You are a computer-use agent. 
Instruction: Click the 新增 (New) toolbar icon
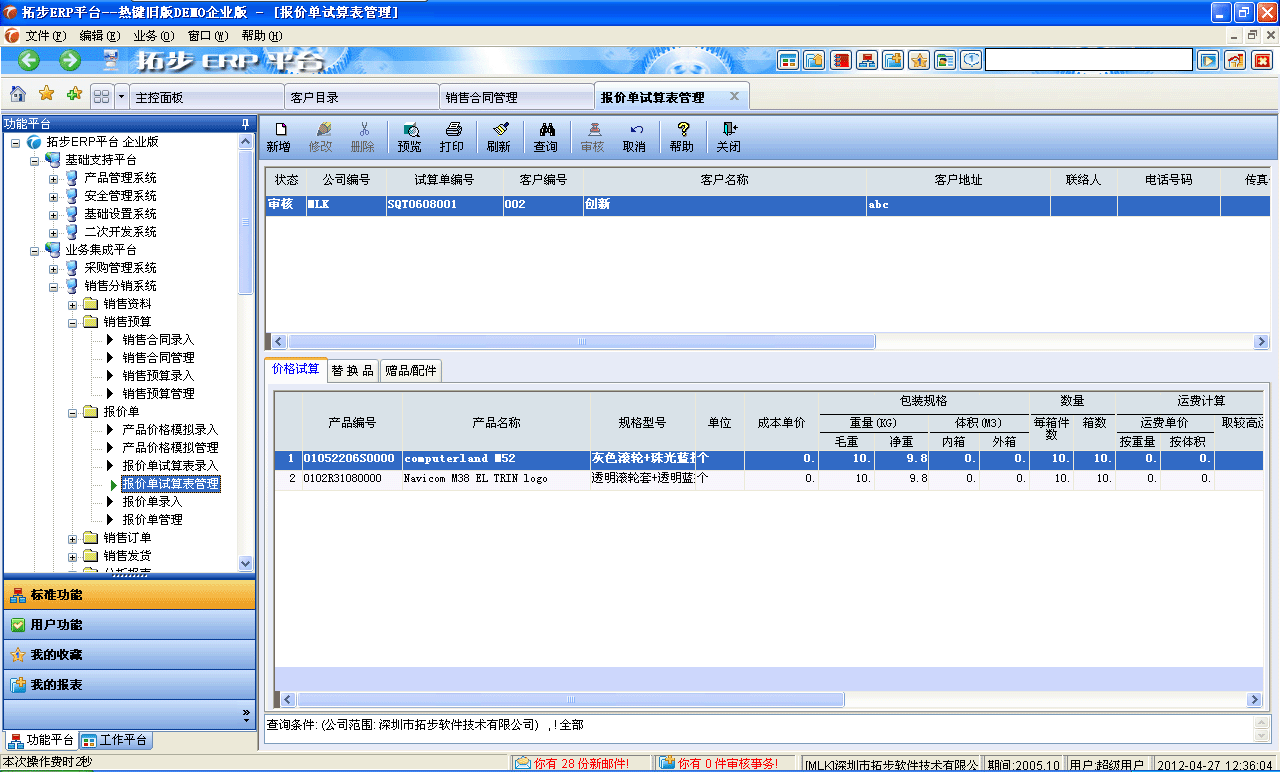281,137
